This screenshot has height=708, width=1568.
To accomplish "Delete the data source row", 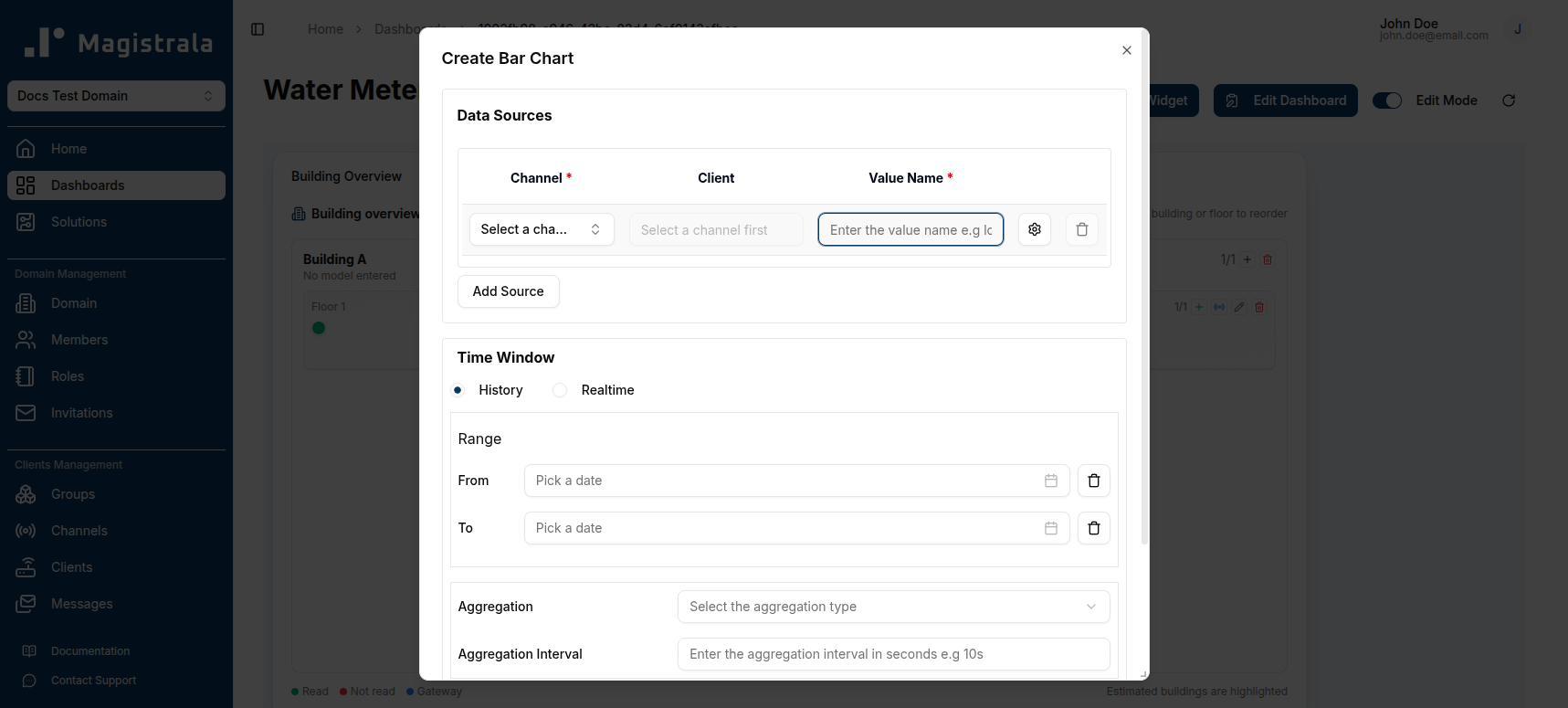I will 1082,229.
